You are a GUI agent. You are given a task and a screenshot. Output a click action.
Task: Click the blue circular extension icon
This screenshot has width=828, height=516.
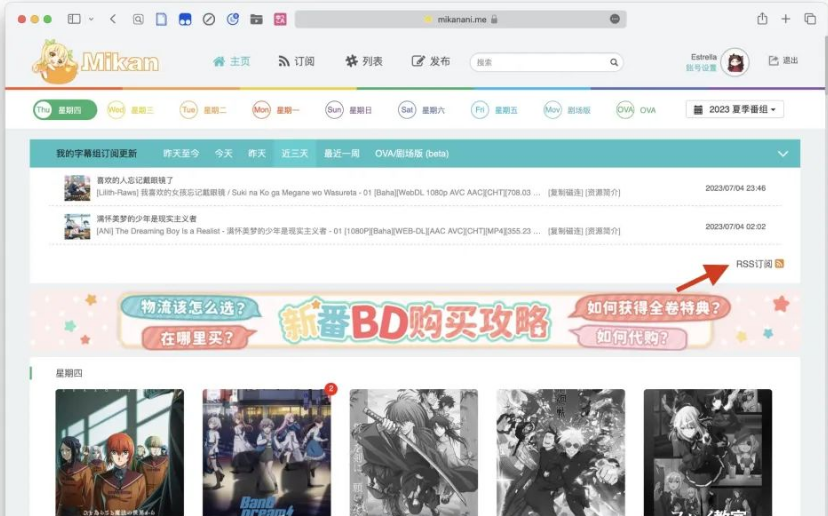232,20
